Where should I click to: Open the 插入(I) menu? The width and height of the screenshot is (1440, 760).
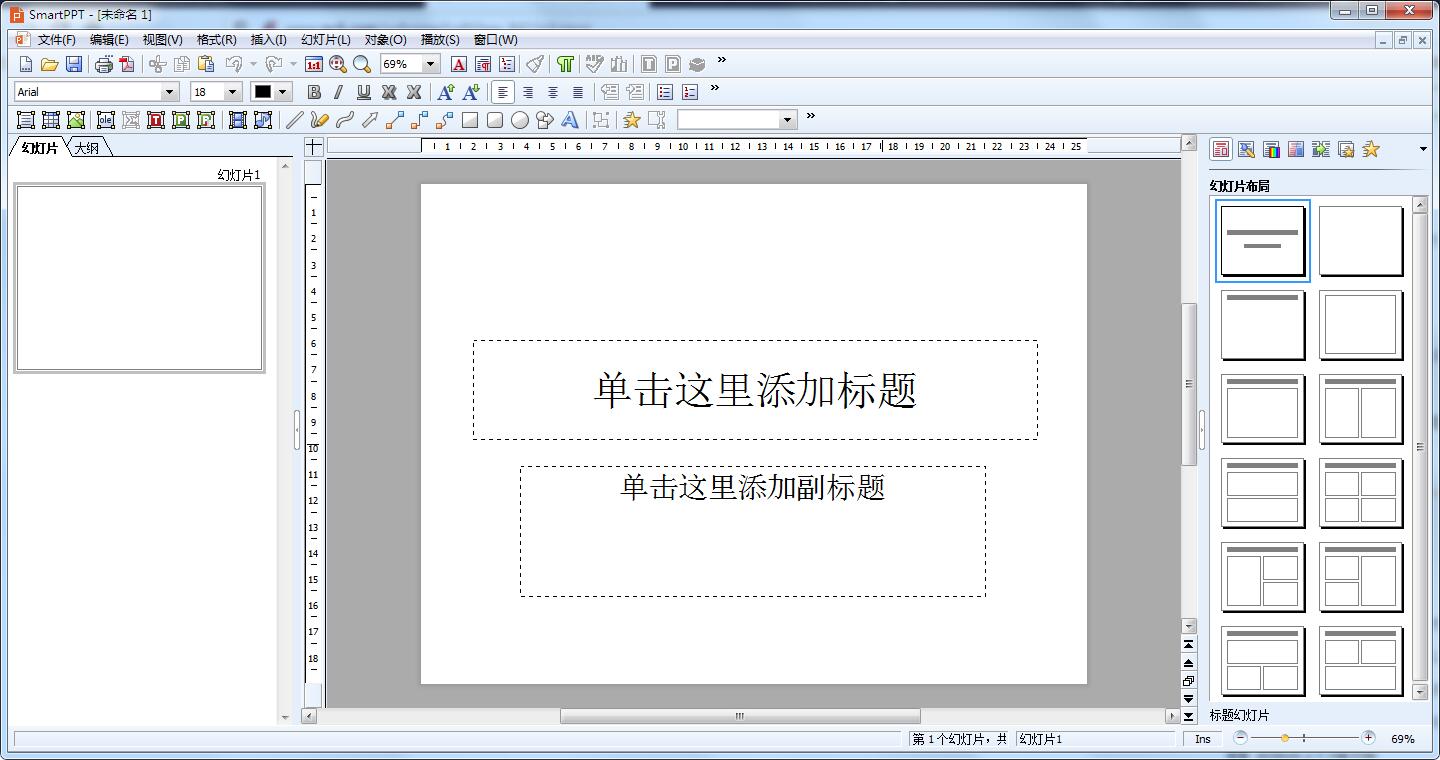pyautogui.click(x=270, y=40)
